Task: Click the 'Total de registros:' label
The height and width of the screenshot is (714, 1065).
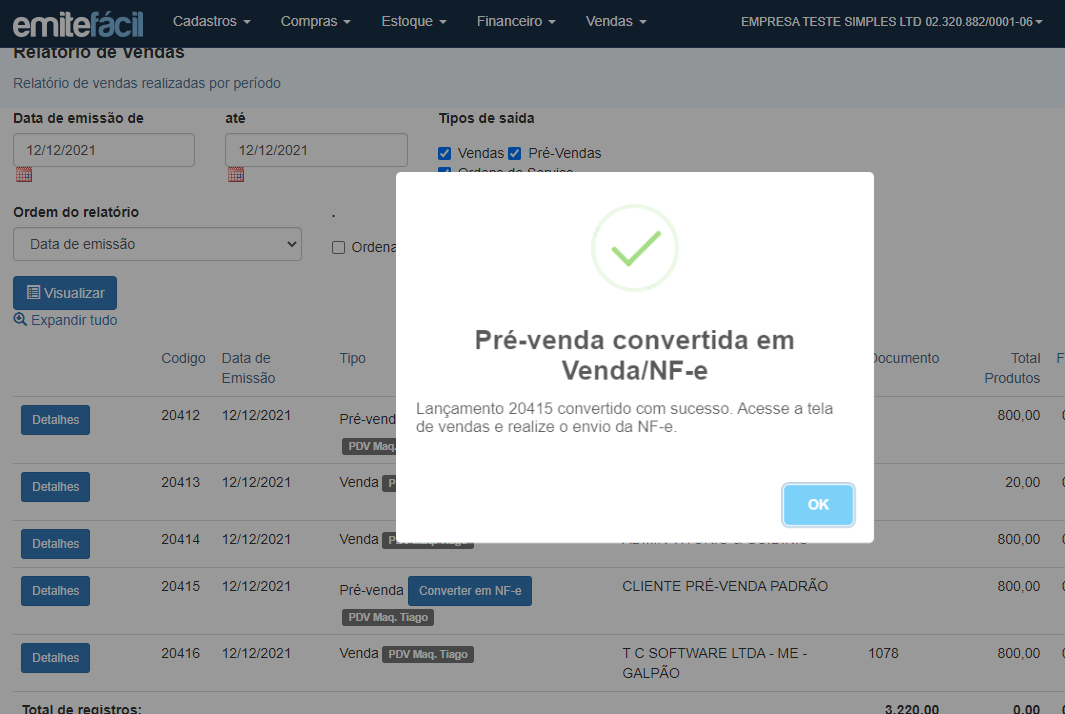Action: (82, 709)
